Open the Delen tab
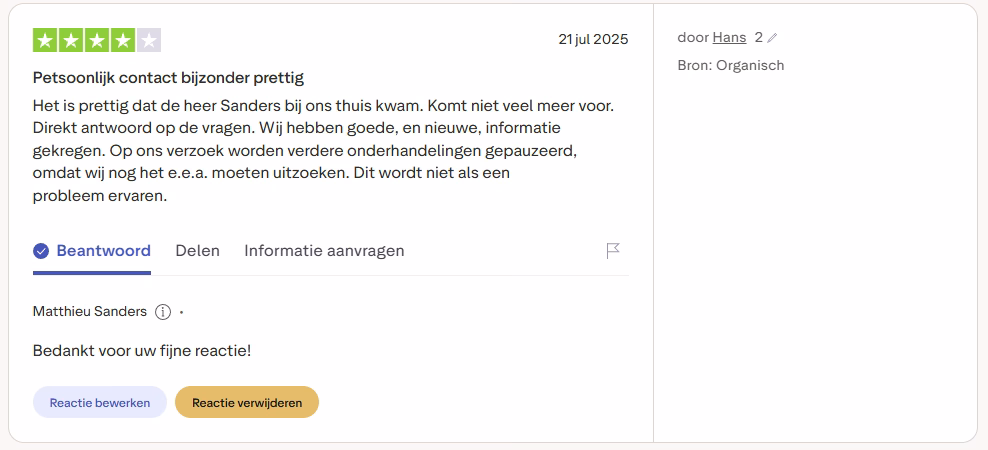988x450 pixels. point(197,251)
